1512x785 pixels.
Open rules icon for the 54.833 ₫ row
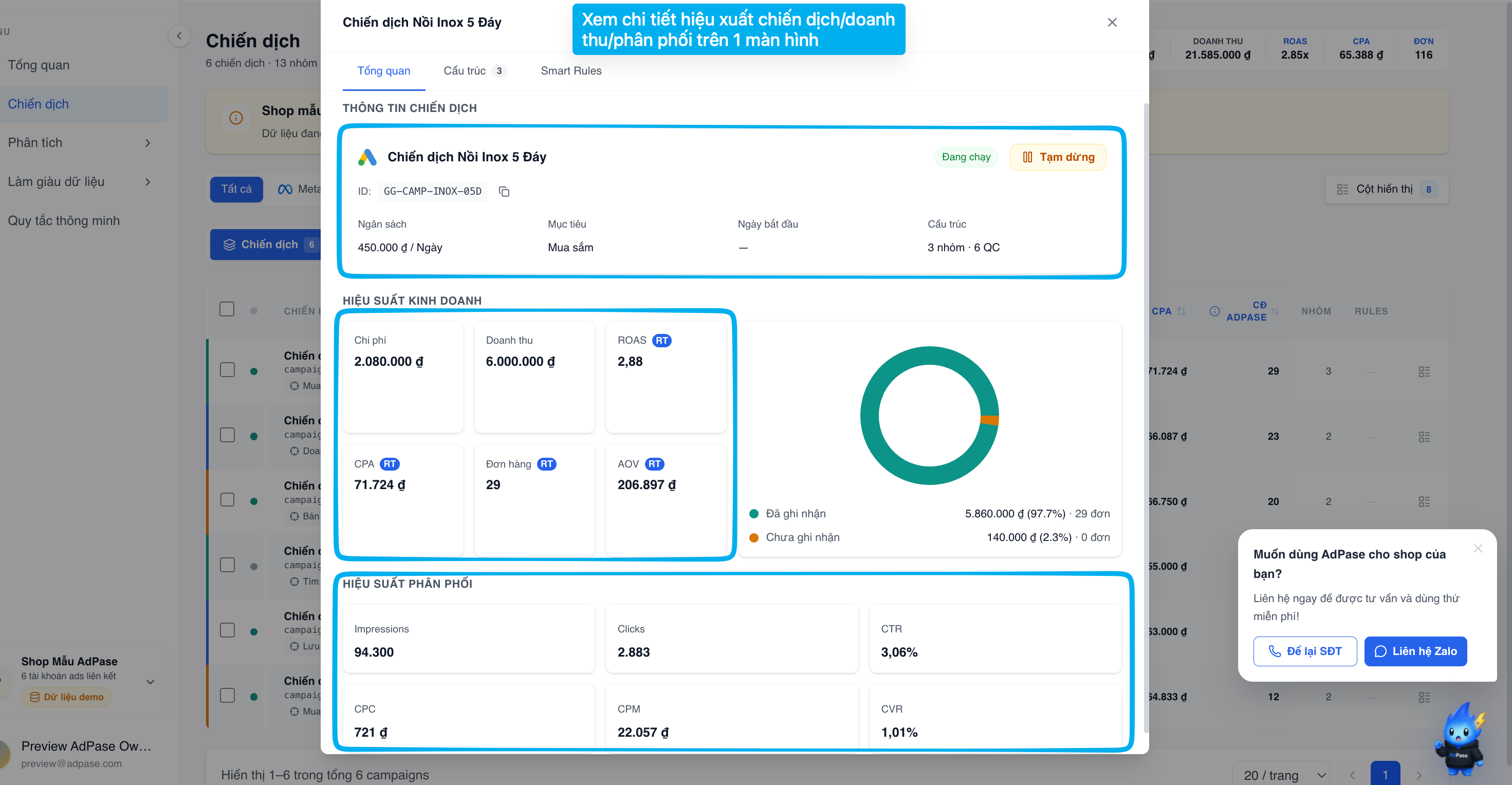[x=1424, y=697]
